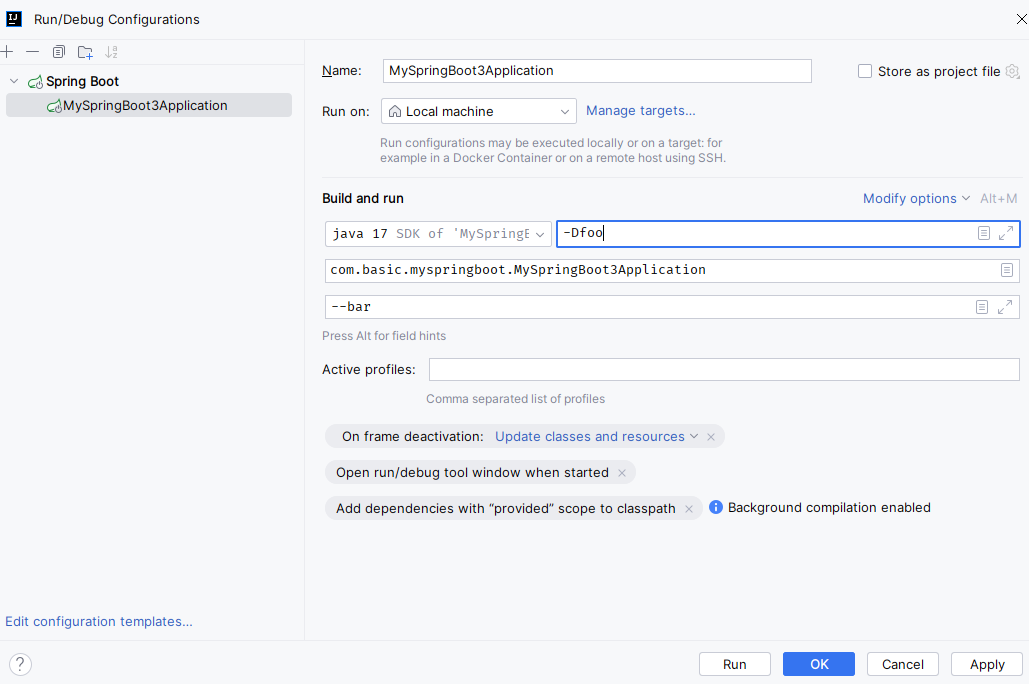The width and height of the screenshot is (1029, 684).
Task: Remove selected configuration with minus icon
Action: [32, 52]
